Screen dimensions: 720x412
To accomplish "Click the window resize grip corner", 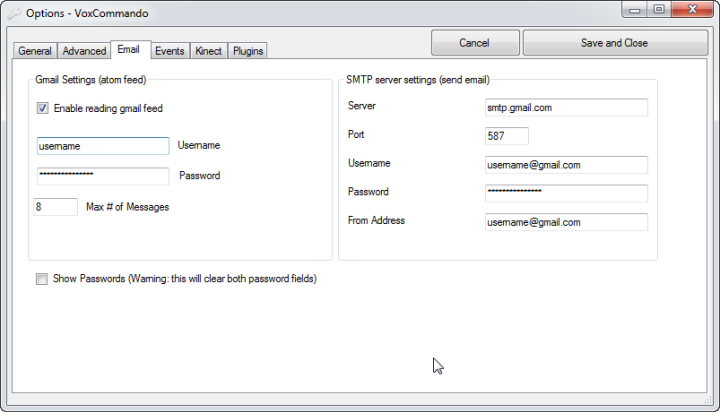I will click(708, 401).
